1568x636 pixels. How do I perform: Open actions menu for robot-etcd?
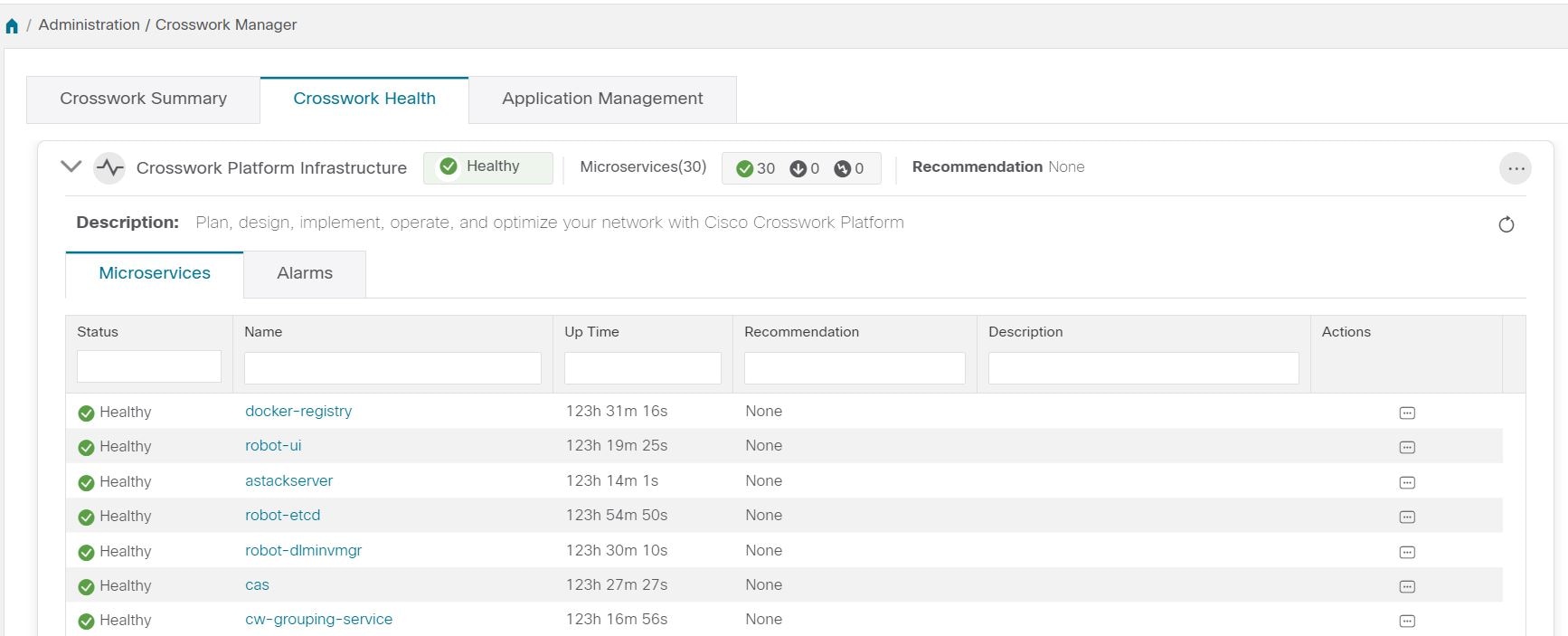click(1407, 517)
